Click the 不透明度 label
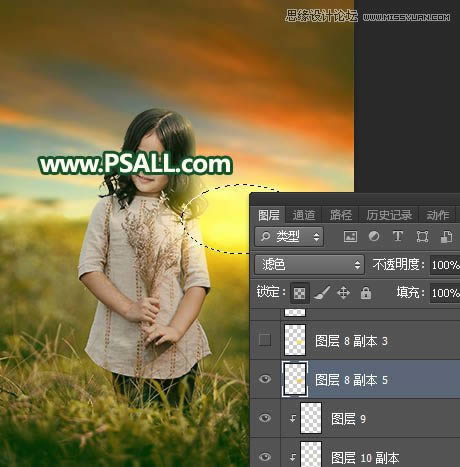The image size is (460, 467). pyautogui.click(x=399, y=265)
